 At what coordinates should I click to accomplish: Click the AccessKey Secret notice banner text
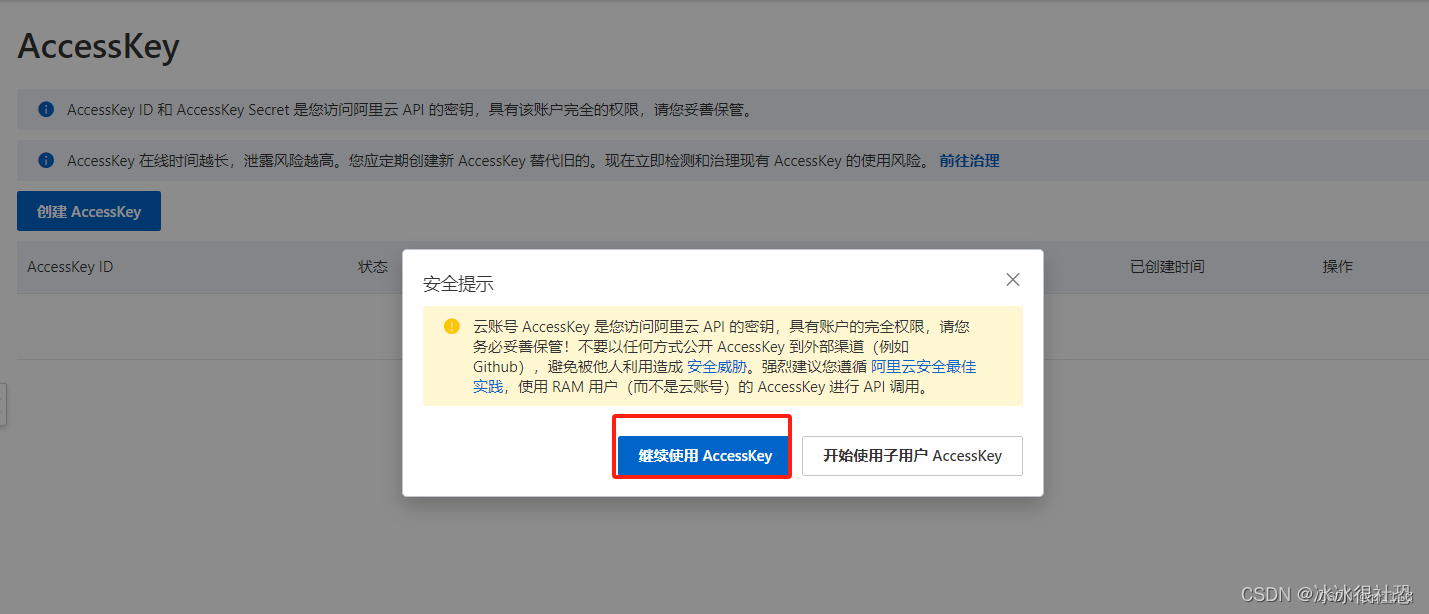tap(410, 109)
